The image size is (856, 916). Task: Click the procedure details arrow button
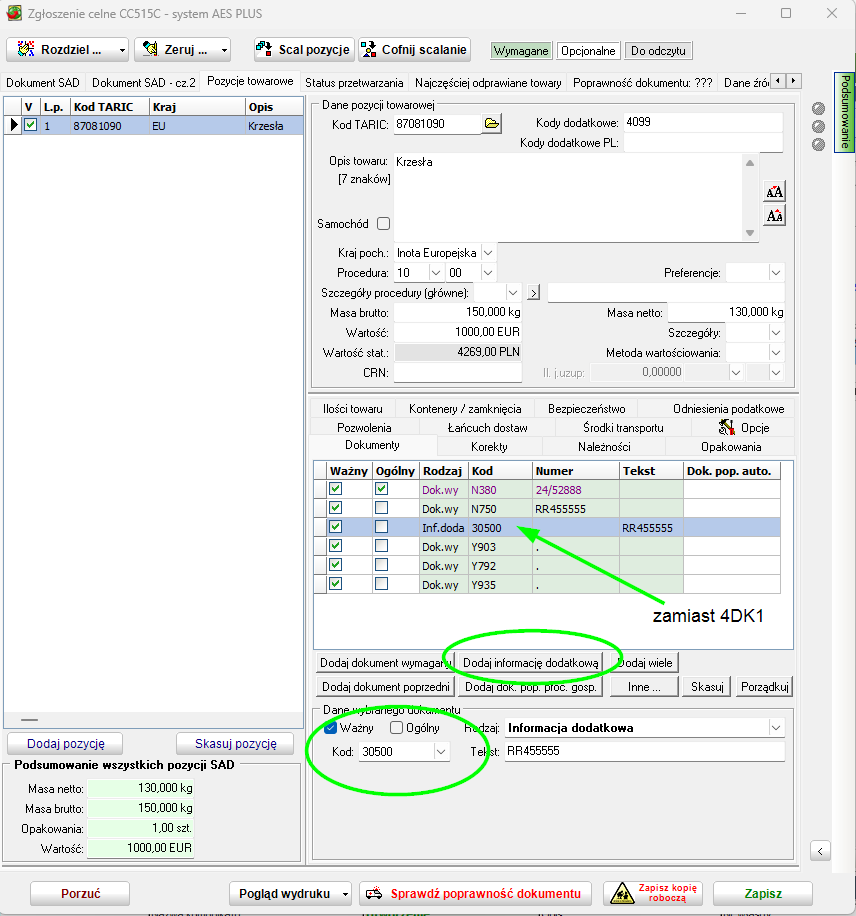click(x=533, y=292)
